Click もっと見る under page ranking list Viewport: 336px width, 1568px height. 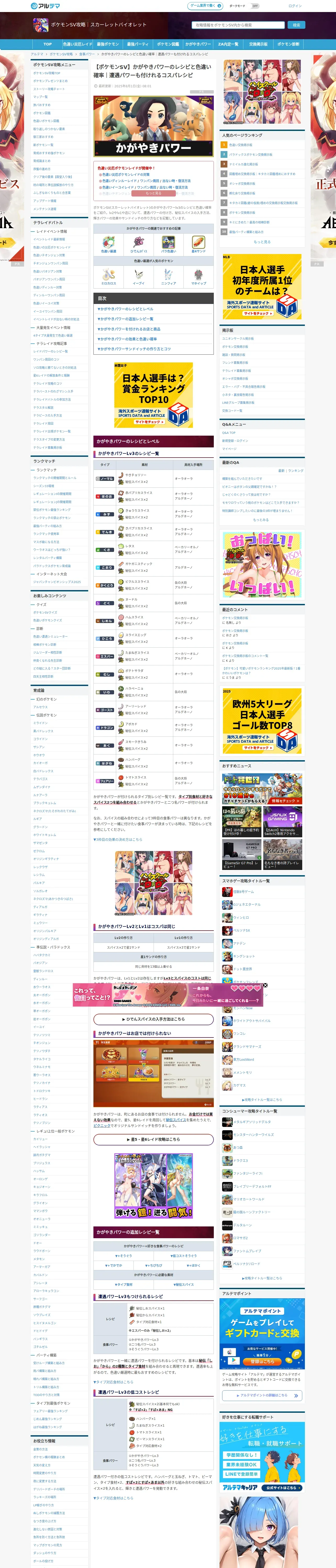pyautogui.click(x=262, y=242)
